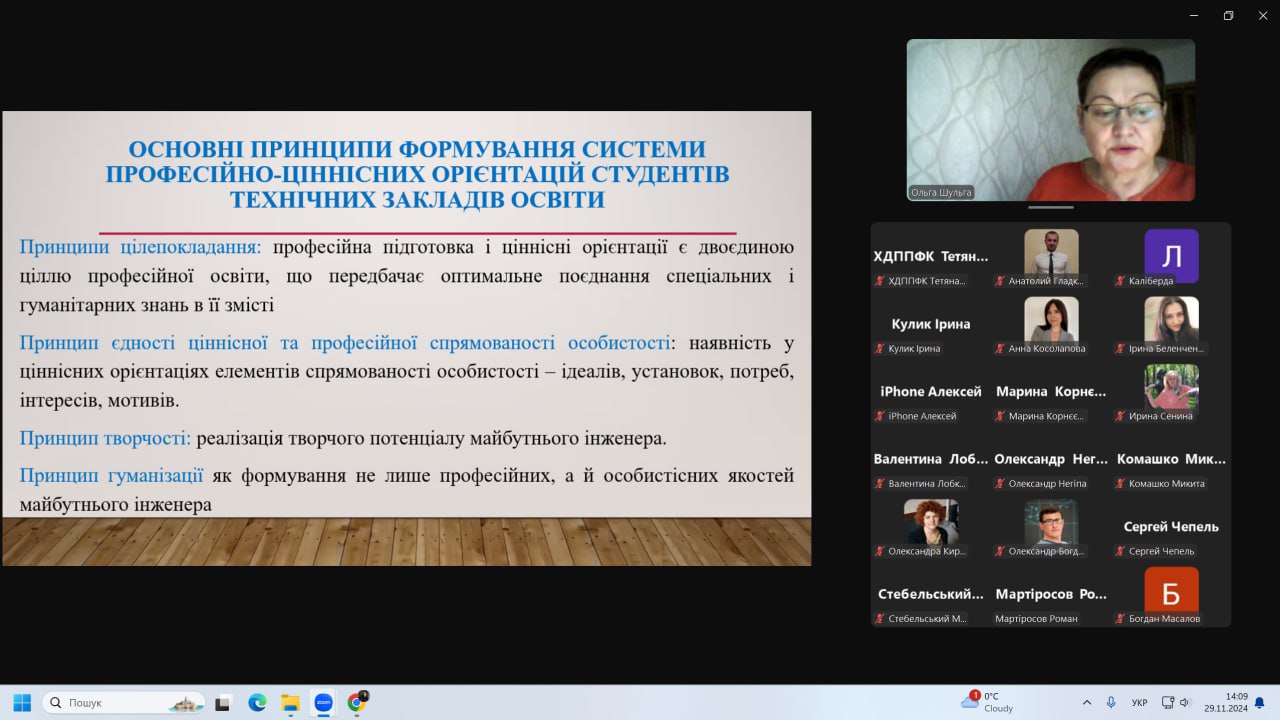Click the microphone icon in system tray
Screen dimensions: 1280x720
point(1111,702)
